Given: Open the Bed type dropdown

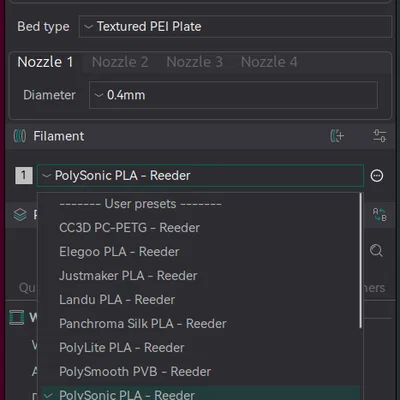Looking at the screenshot, I should tap(235, 26).
